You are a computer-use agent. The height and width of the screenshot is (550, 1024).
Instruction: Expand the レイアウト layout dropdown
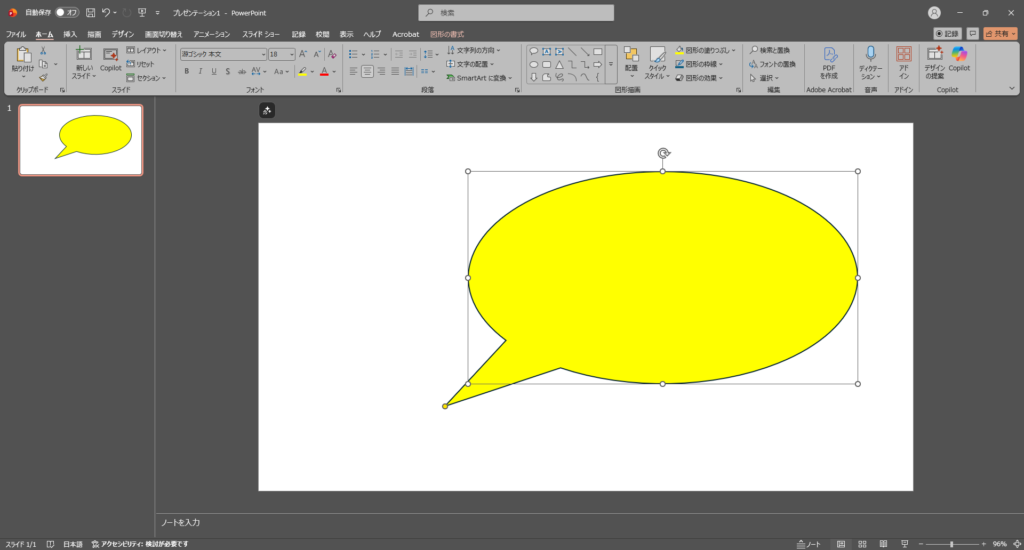(x=145, y=50)
